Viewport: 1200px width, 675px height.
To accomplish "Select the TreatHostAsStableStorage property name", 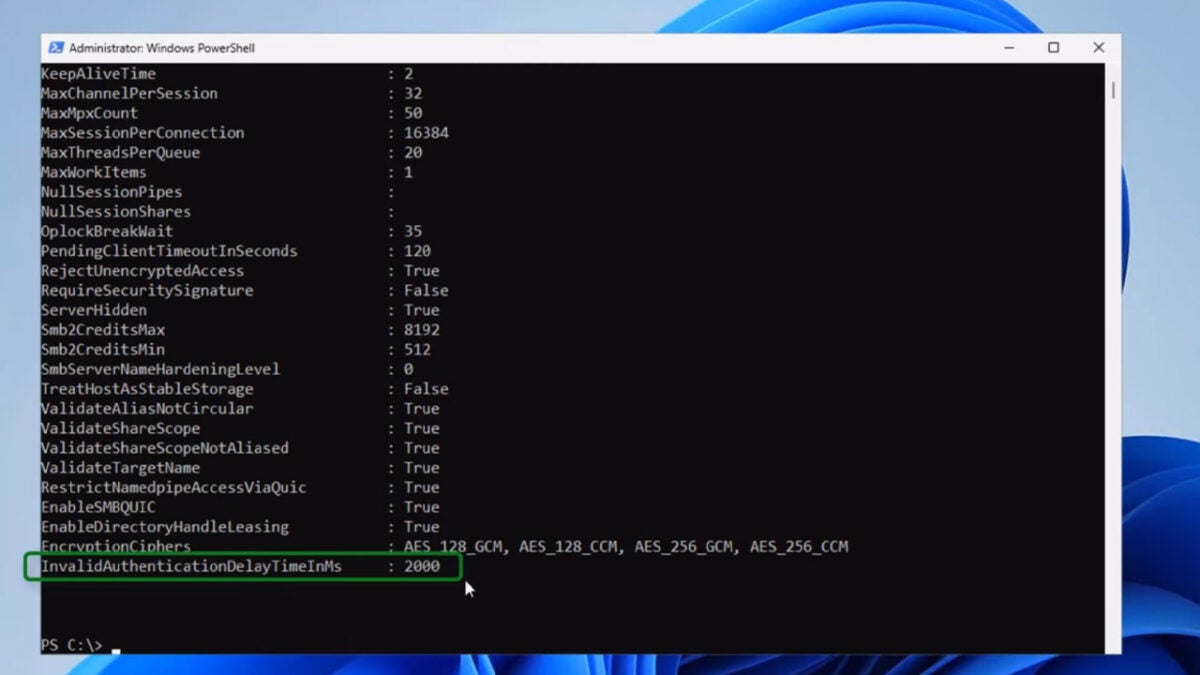I will 147,389.
